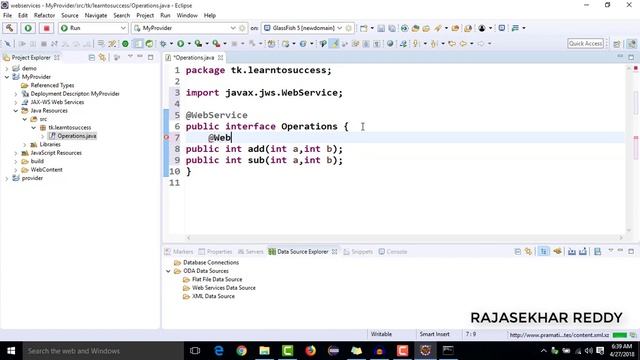Viewport: 640px width, 360px height.
Task: Switch to the Properties tab
Action: (x=216, y=252)
